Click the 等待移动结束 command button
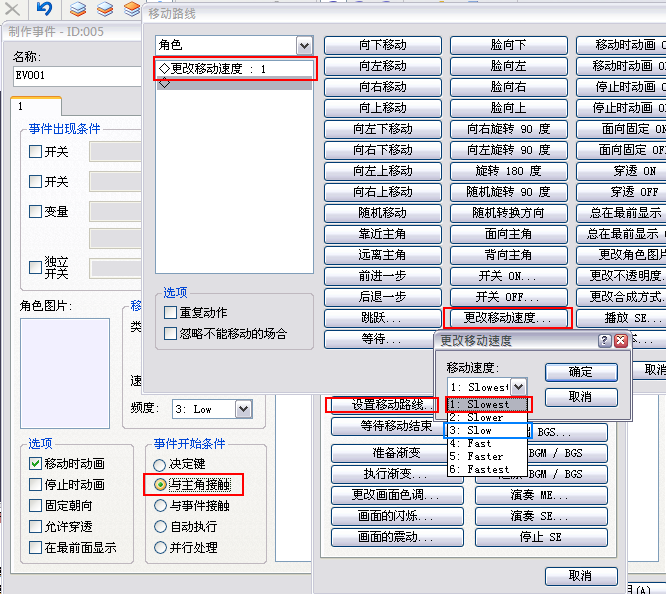The image size is (666, 594). (391, 426)
